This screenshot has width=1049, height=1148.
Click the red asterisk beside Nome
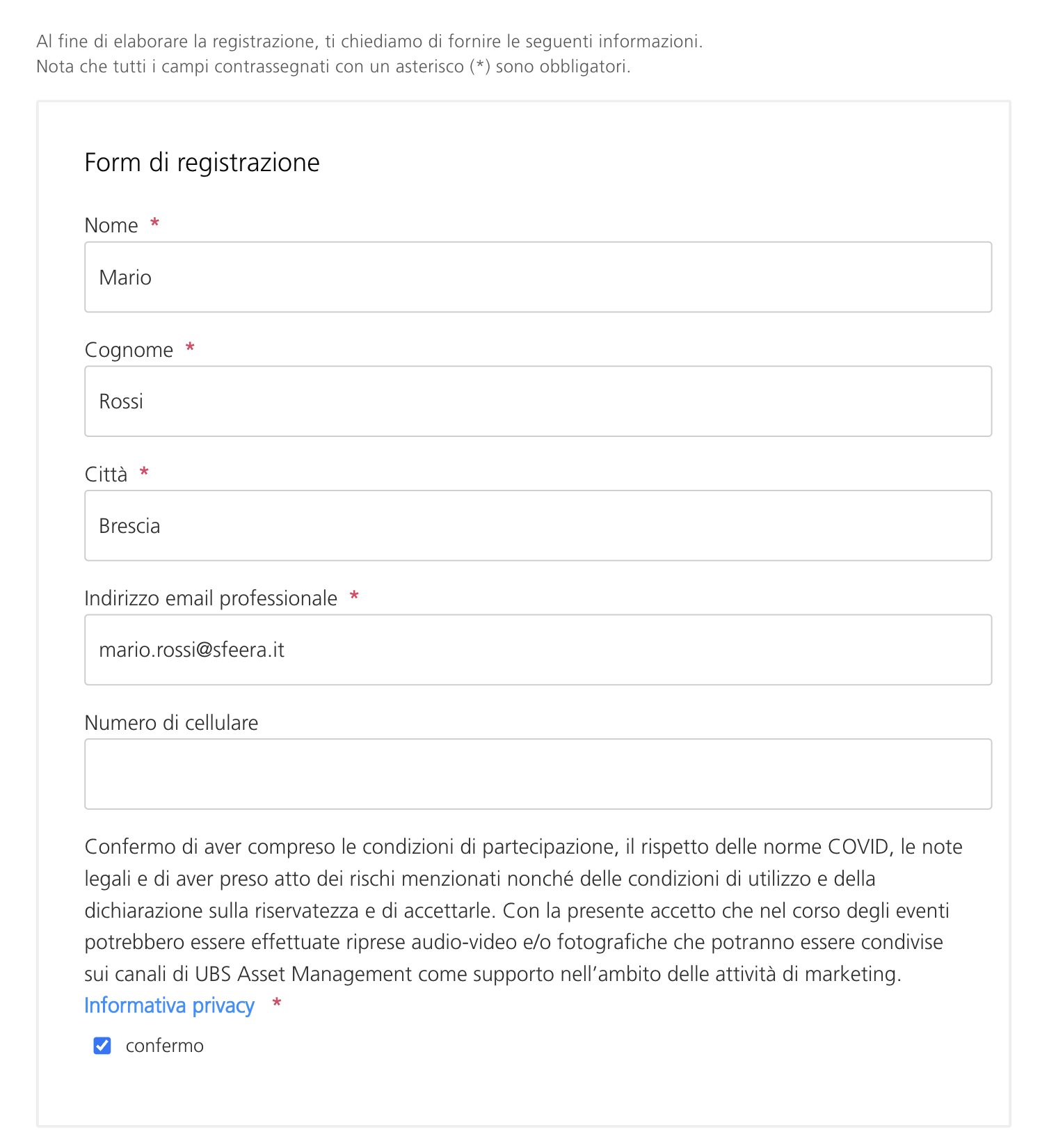pyautogui.click(x=155, y=223)
